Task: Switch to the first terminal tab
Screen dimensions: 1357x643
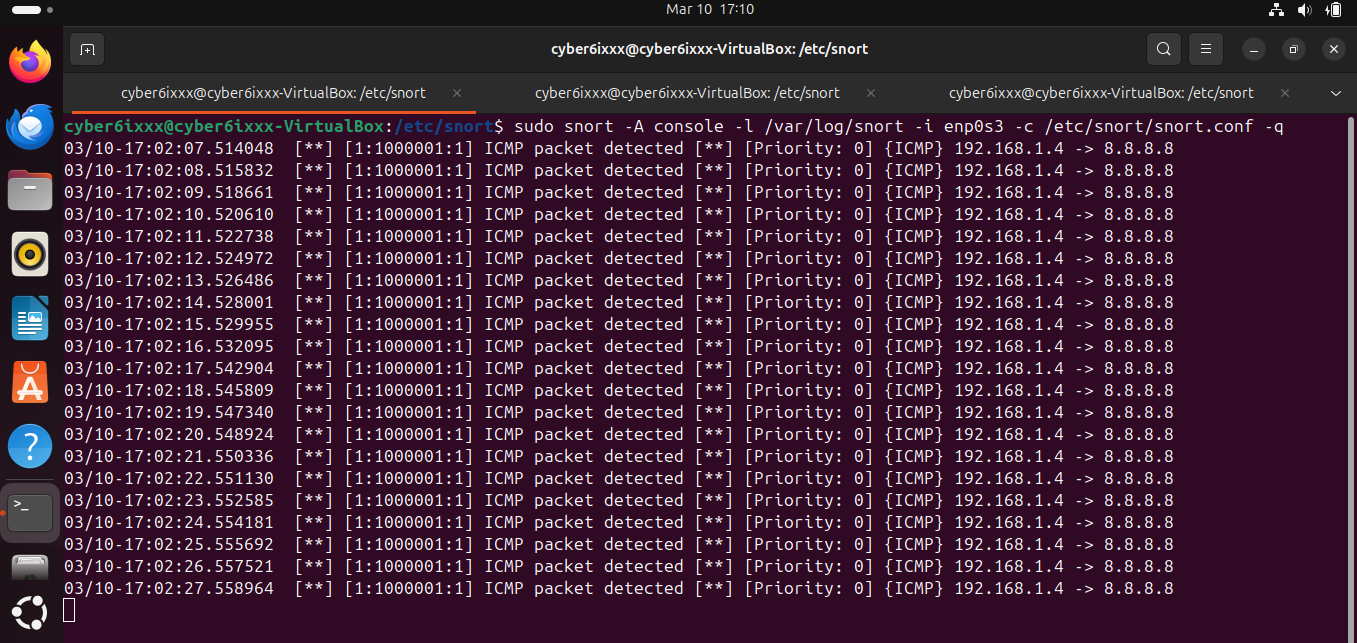Action: coord(273,93)
